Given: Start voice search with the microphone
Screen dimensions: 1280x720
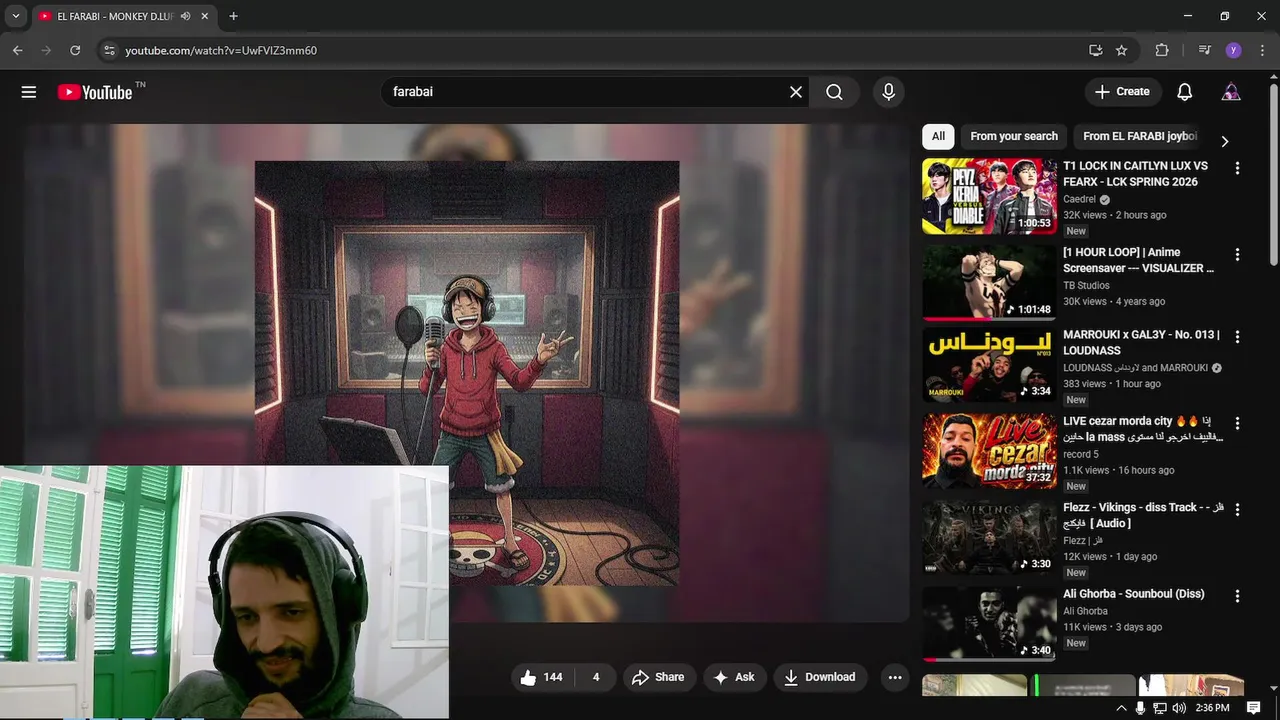Looking at the screenshot, I should (888, 92).
